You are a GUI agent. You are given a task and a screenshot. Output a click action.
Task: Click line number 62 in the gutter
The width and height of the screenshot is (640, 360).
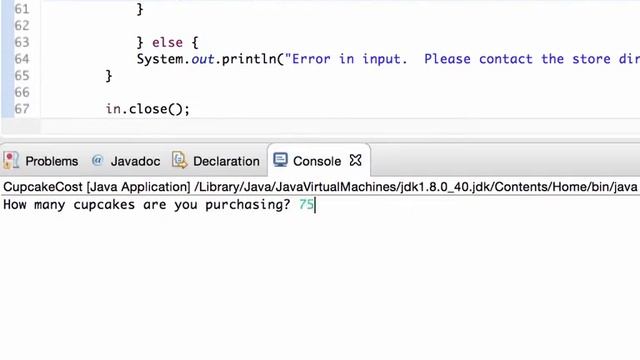coord(22,26)
